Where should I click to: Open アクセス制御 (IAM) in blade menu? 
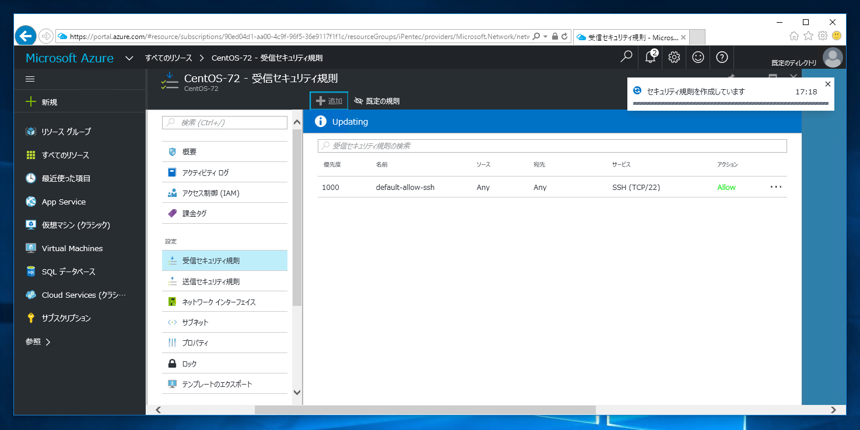click(x=225, y=193)
